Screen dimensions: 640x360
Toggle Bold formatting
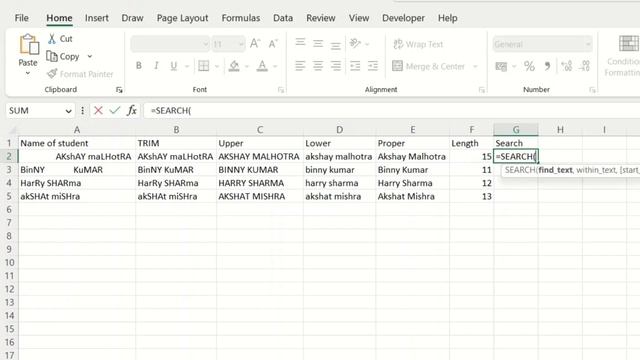(139, 66)
